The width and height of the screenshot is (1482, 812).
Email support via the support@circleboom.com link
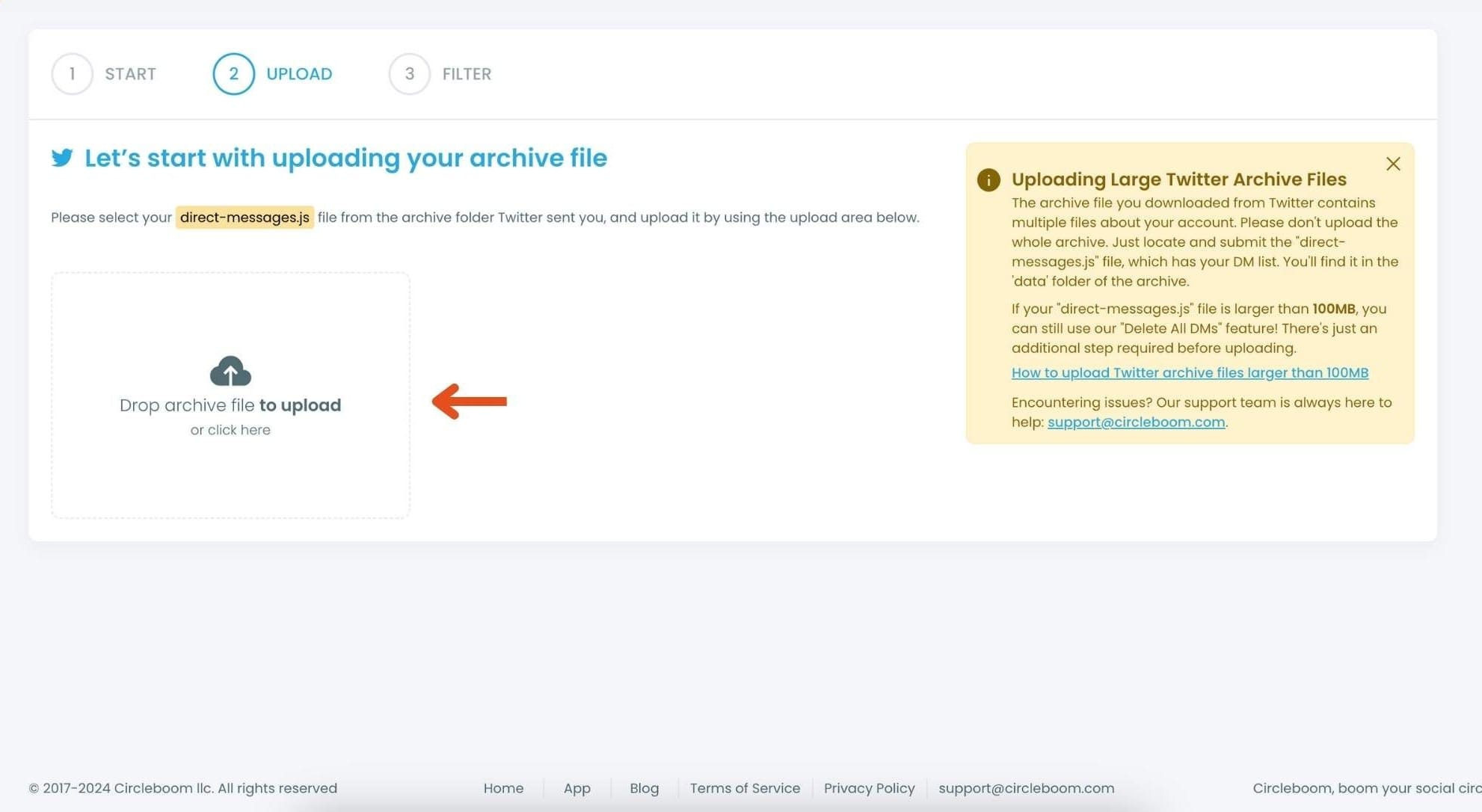[1137, 422]
